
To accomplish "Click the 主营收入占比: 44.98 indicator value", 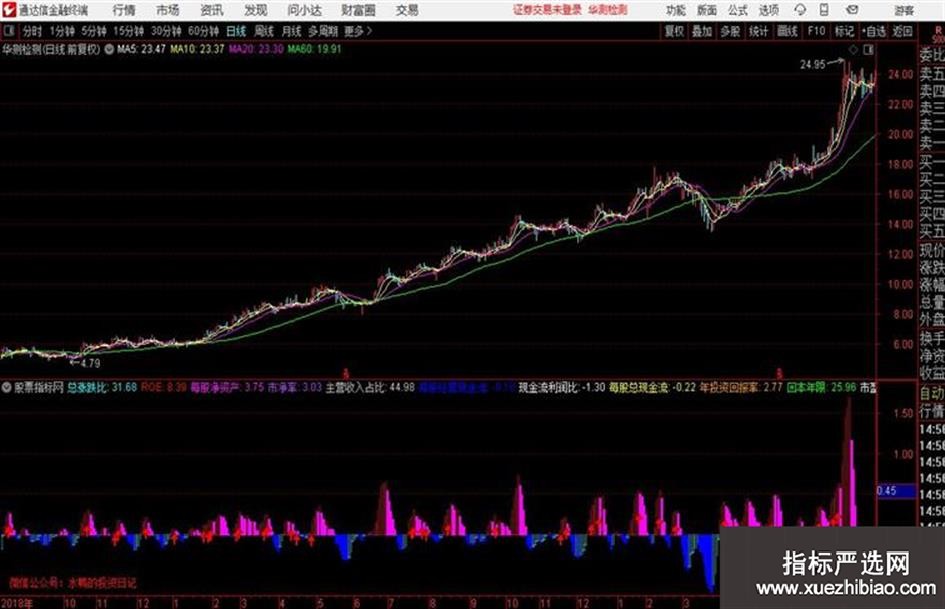I will [370, 387].
